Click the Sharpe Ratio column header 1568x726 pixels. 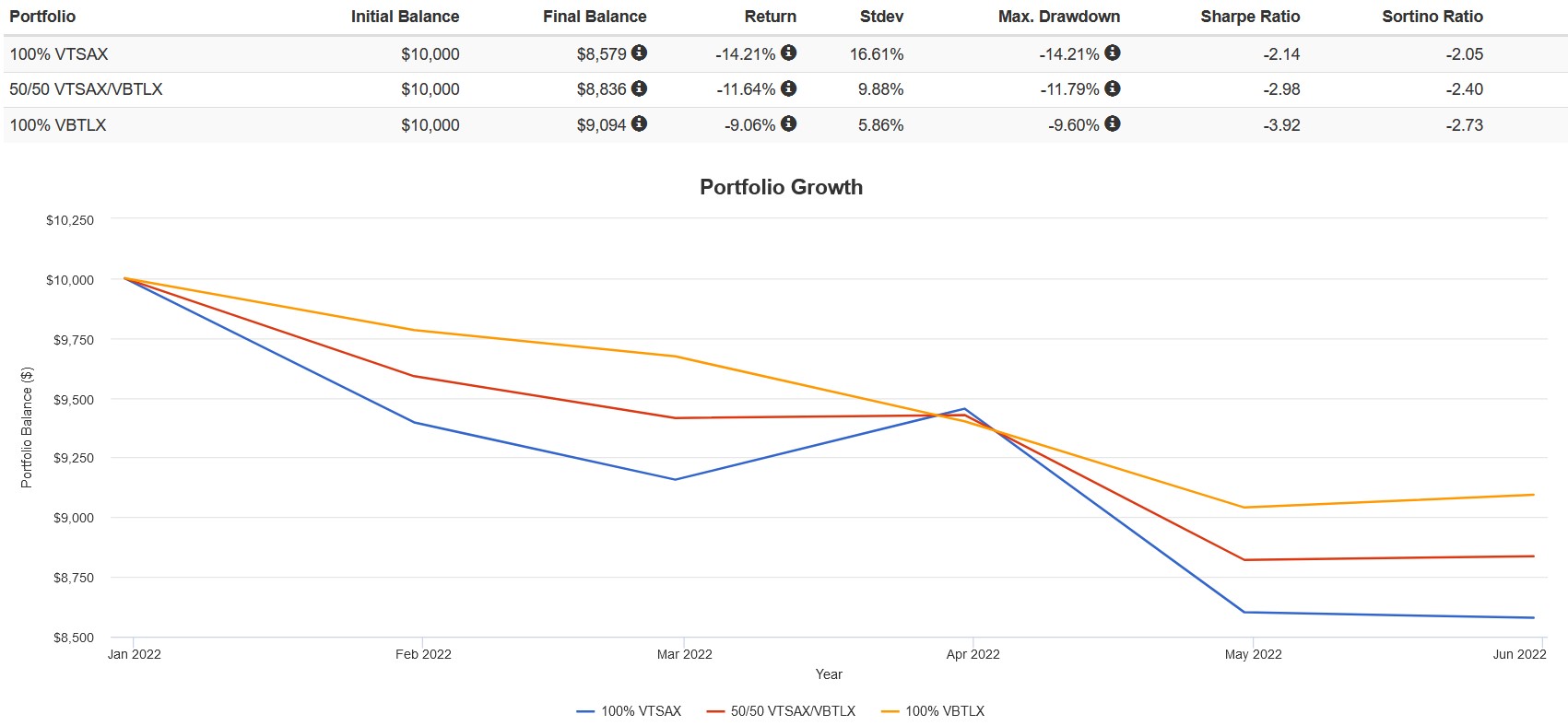(x=1250, y=17)
